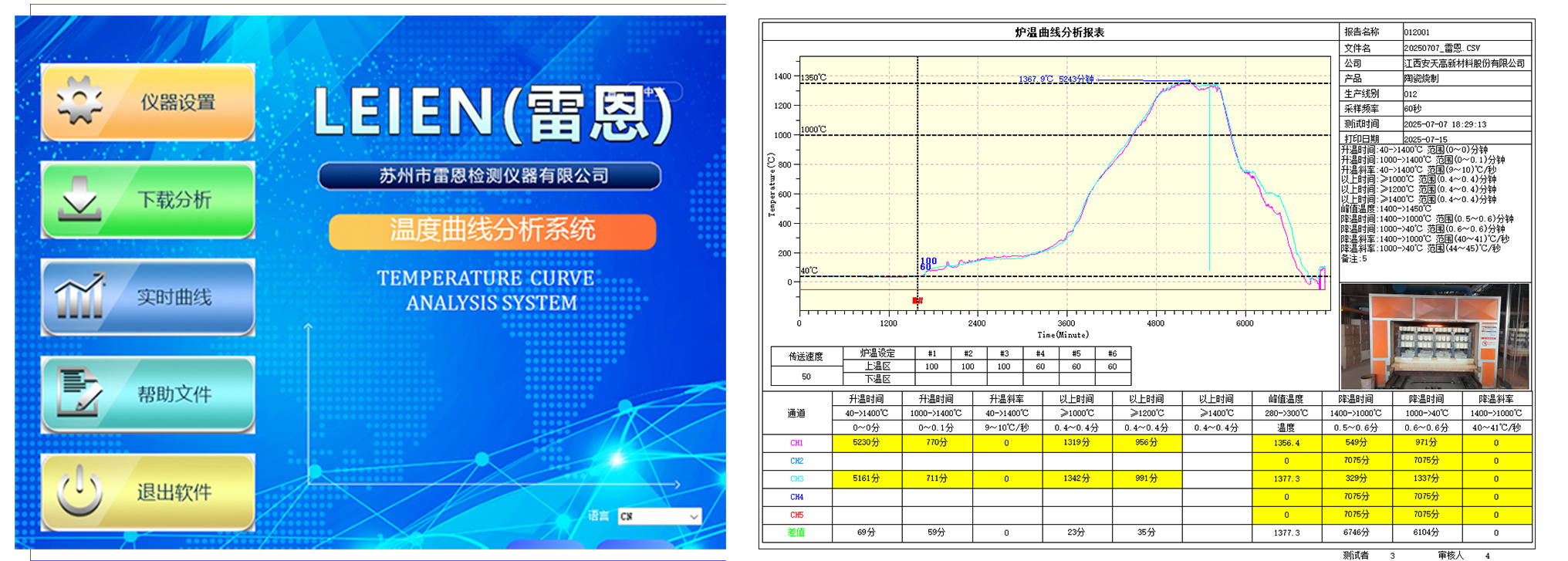Select CH3 cooling time 329分

coord(1356,478)
